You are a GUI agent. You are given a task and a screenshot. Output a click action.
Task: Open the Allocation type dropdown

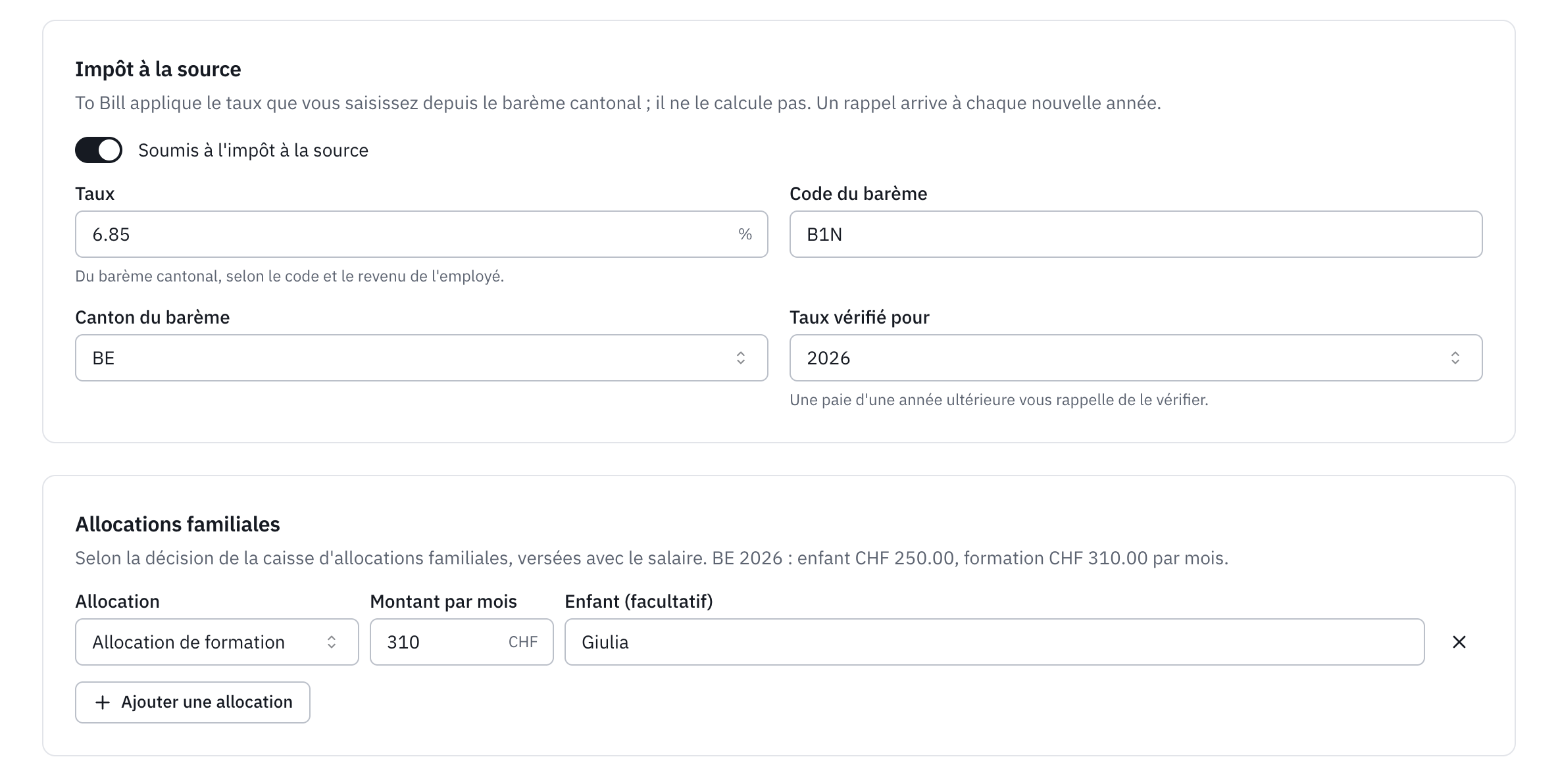point(217,642)
